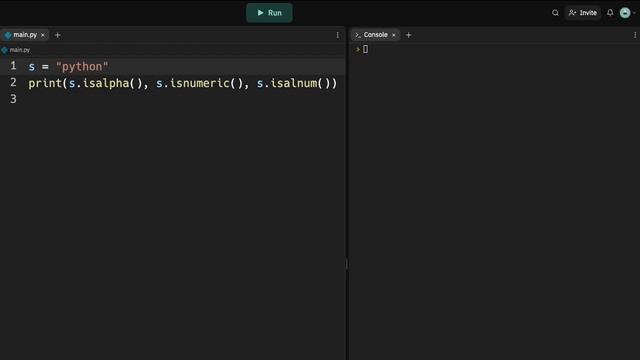Viewport: 640px width, 360px height.
Task: Click the terminal icon in Console tab
Action: click(358, 35)
